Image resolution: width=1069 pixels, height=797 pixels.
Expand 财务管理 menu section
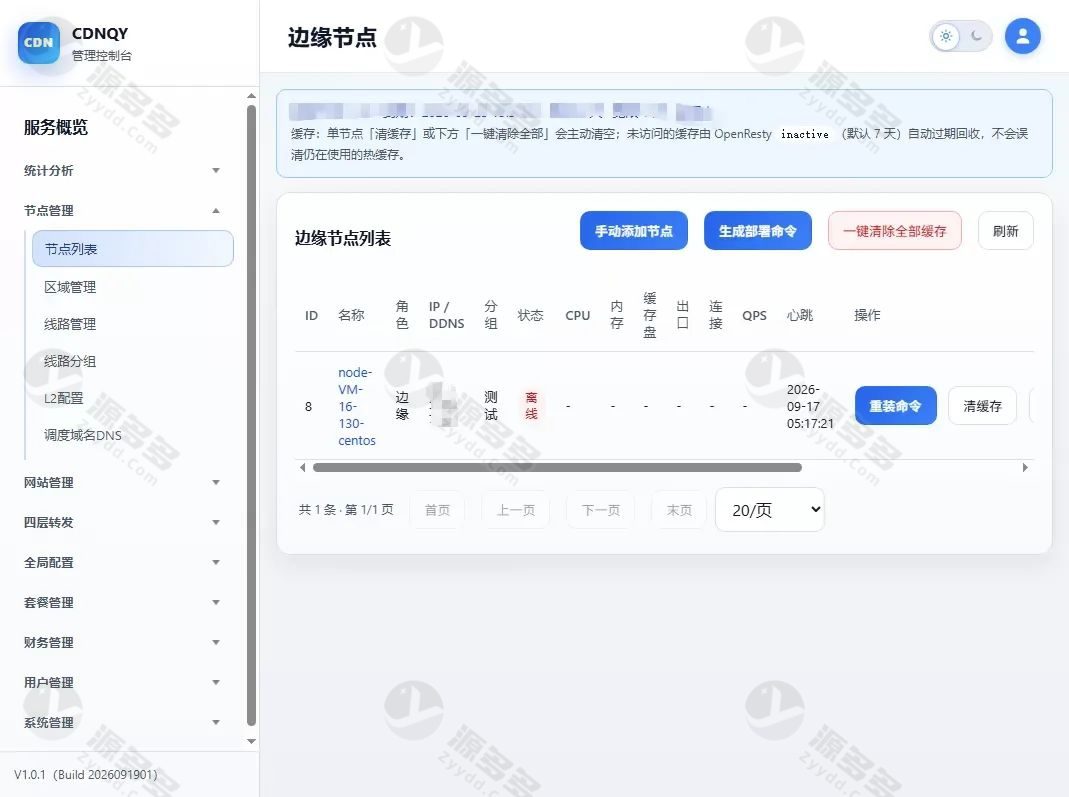[122, 642]
